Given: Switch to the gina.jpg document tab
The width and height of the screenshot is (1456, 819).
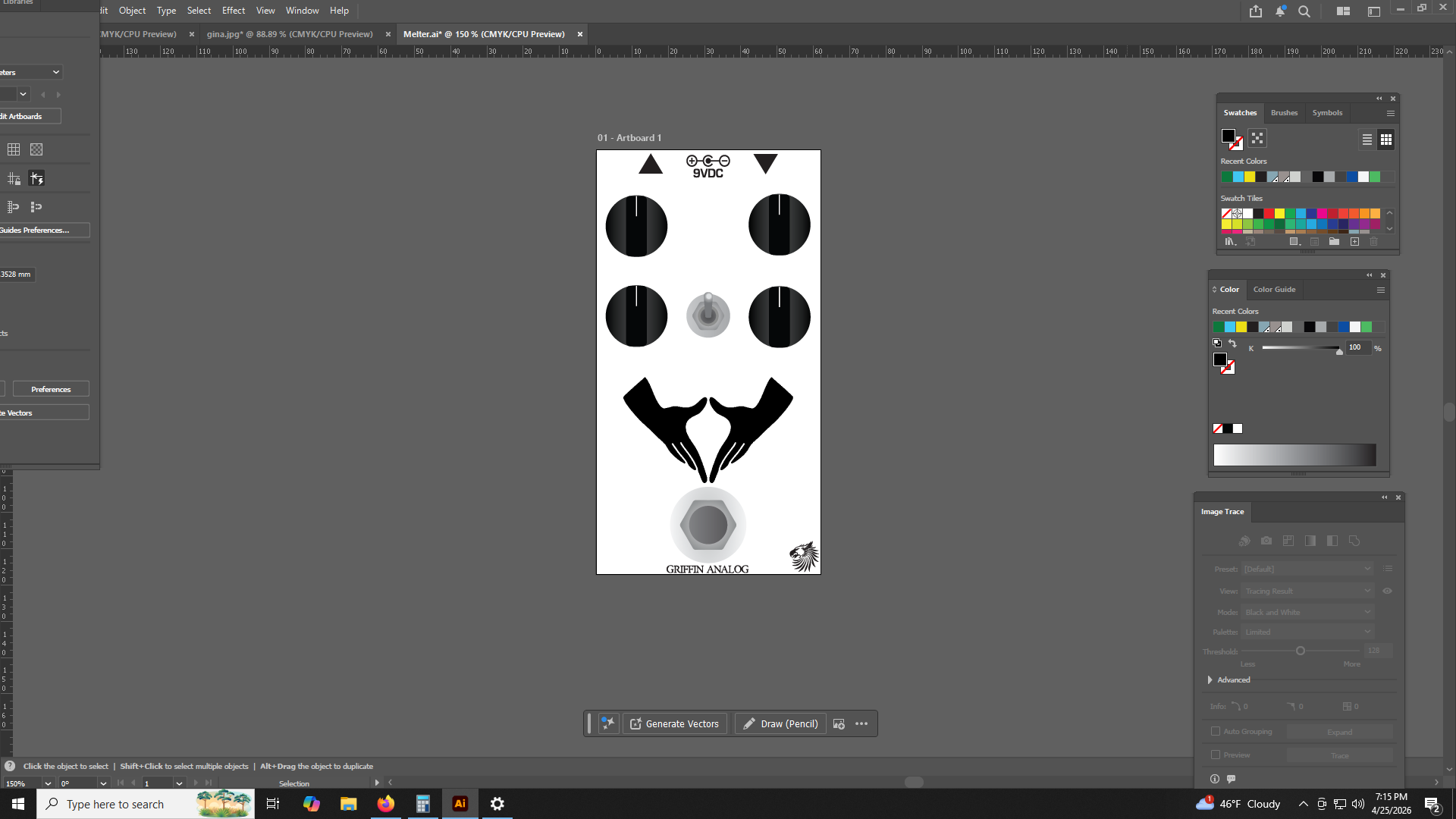Looking at the screenshot, I should (290, 34).
